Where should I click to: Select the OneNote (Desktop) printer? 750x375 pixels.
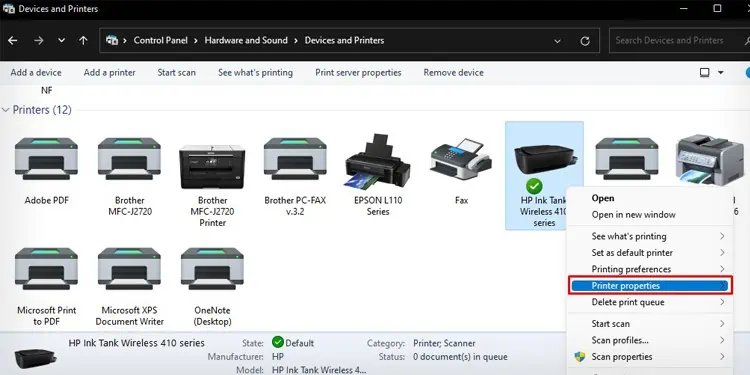coord(212,268)
